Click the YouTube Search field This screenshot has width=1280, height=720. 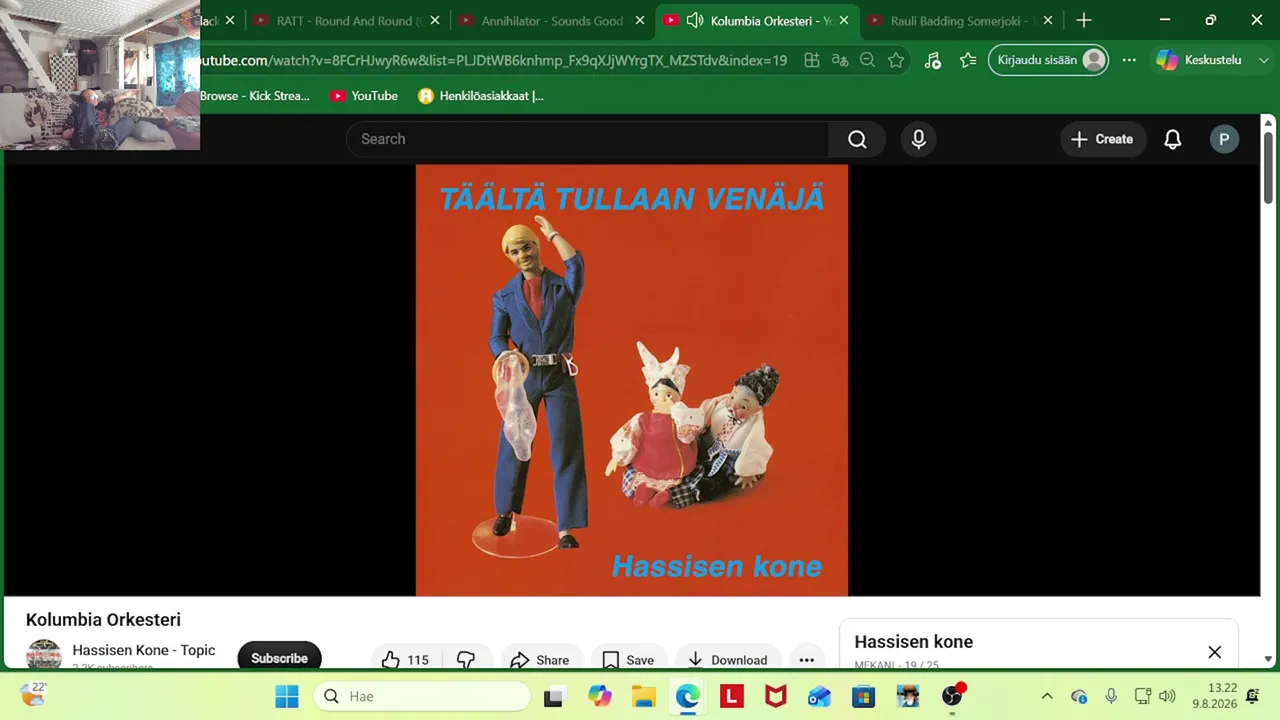pyautogui.click(x=588, y=139)
